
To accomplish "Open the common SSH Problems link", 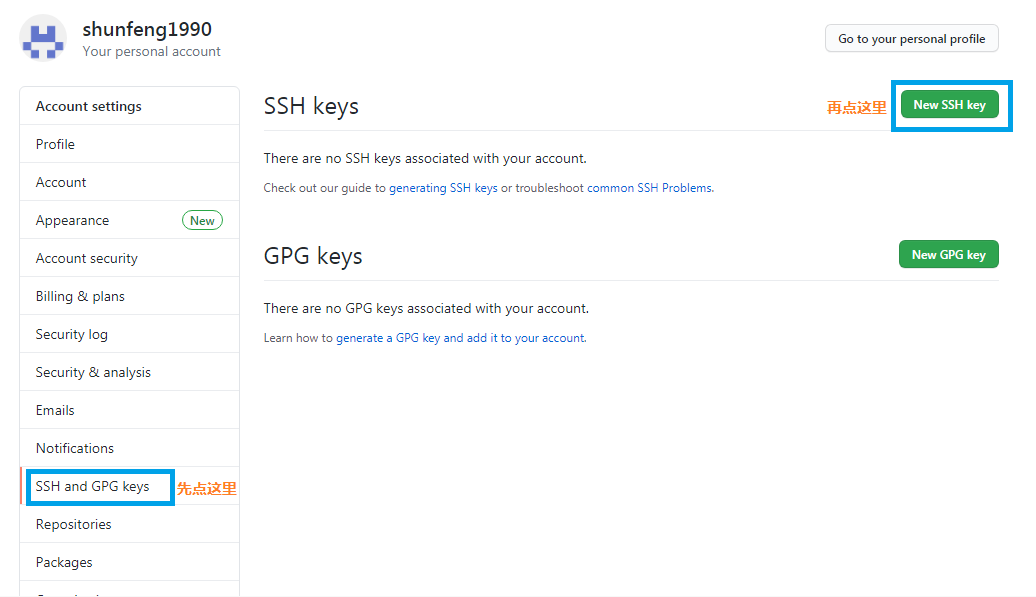I will point(649,188).
